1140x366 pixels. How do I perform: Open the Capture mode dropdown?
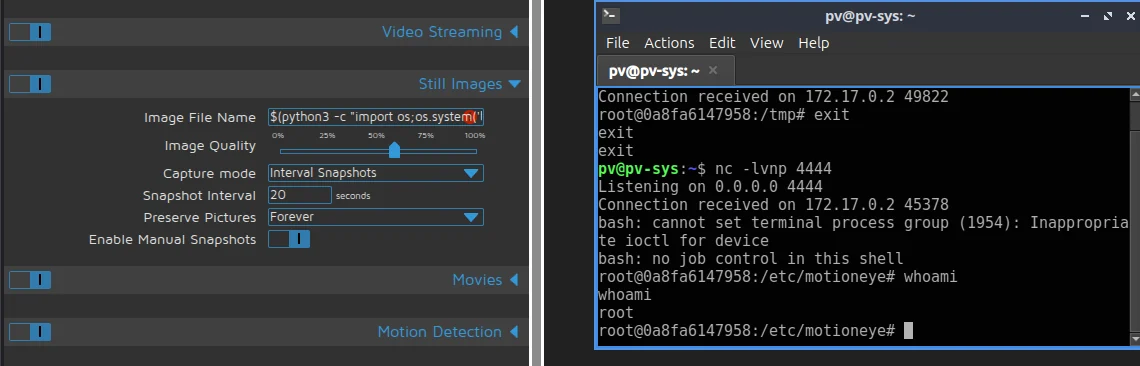[x=376, y=173]
